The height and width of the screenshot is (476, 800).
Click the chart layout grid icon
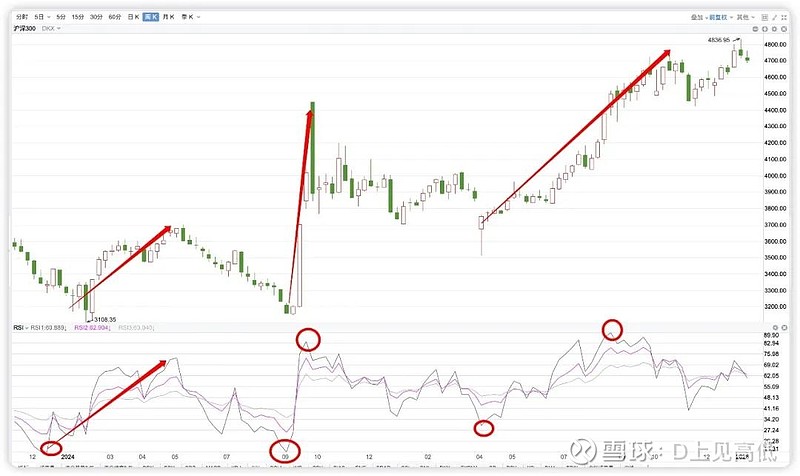click(x=765, y=17)
